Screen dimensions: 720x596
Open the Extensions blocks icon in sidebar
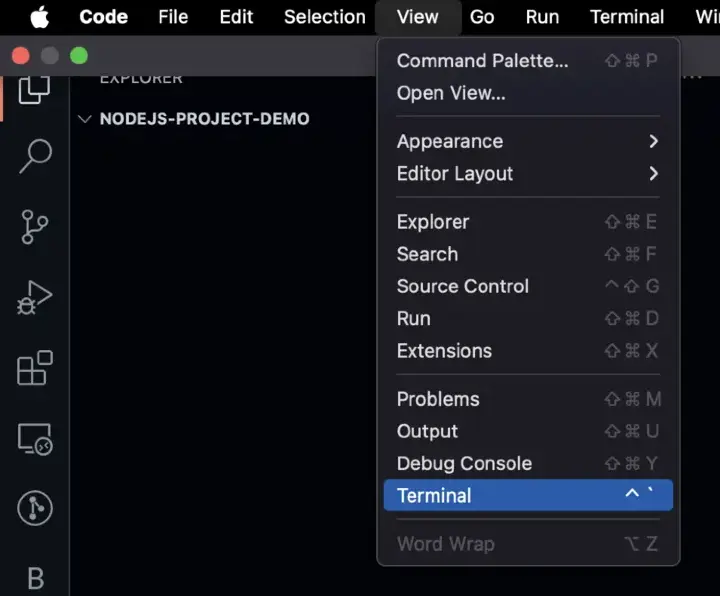pyautogui.click(x=35, y=368)
